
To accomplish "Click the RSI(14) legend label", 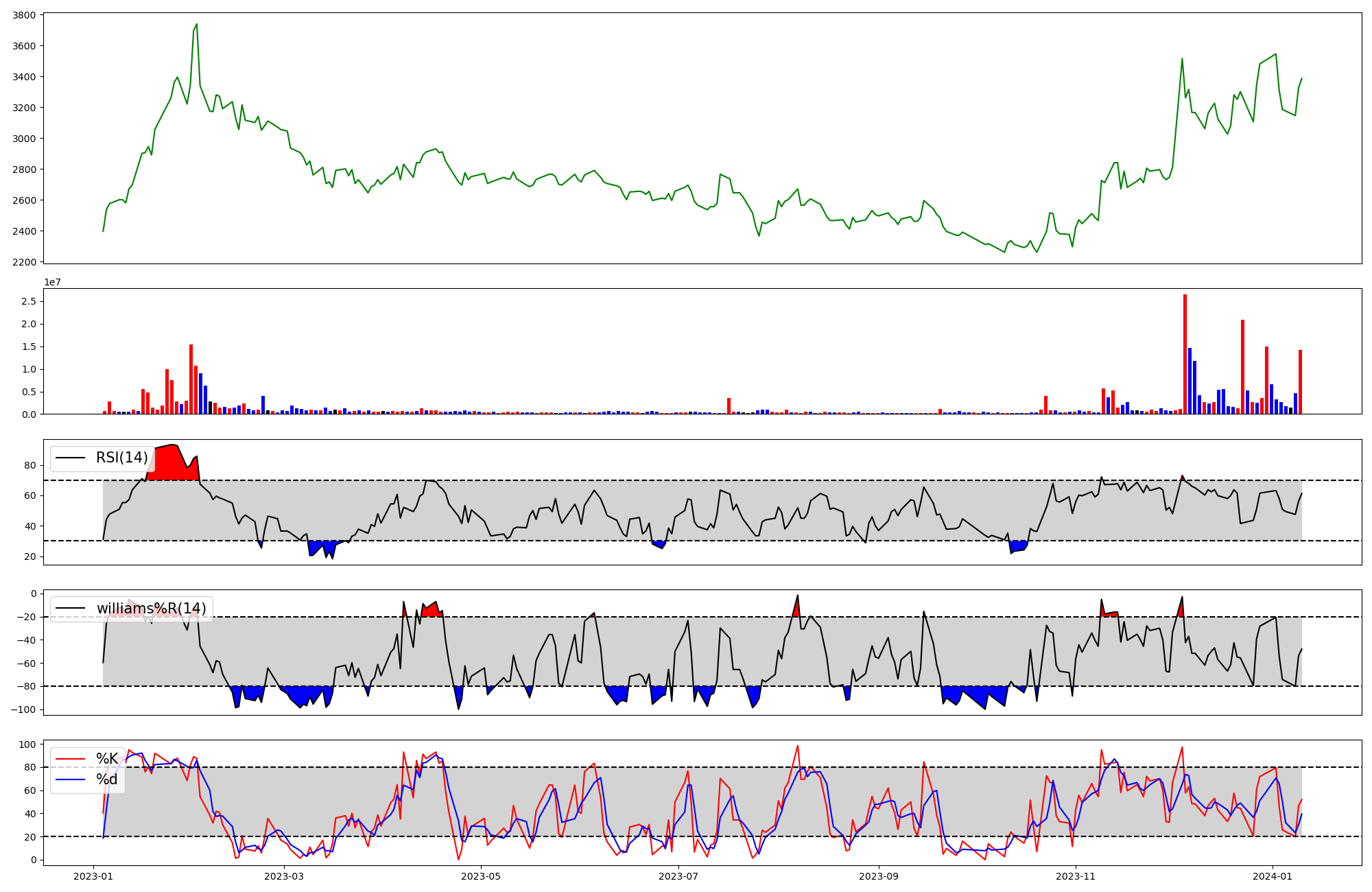I will click(121, 458).
